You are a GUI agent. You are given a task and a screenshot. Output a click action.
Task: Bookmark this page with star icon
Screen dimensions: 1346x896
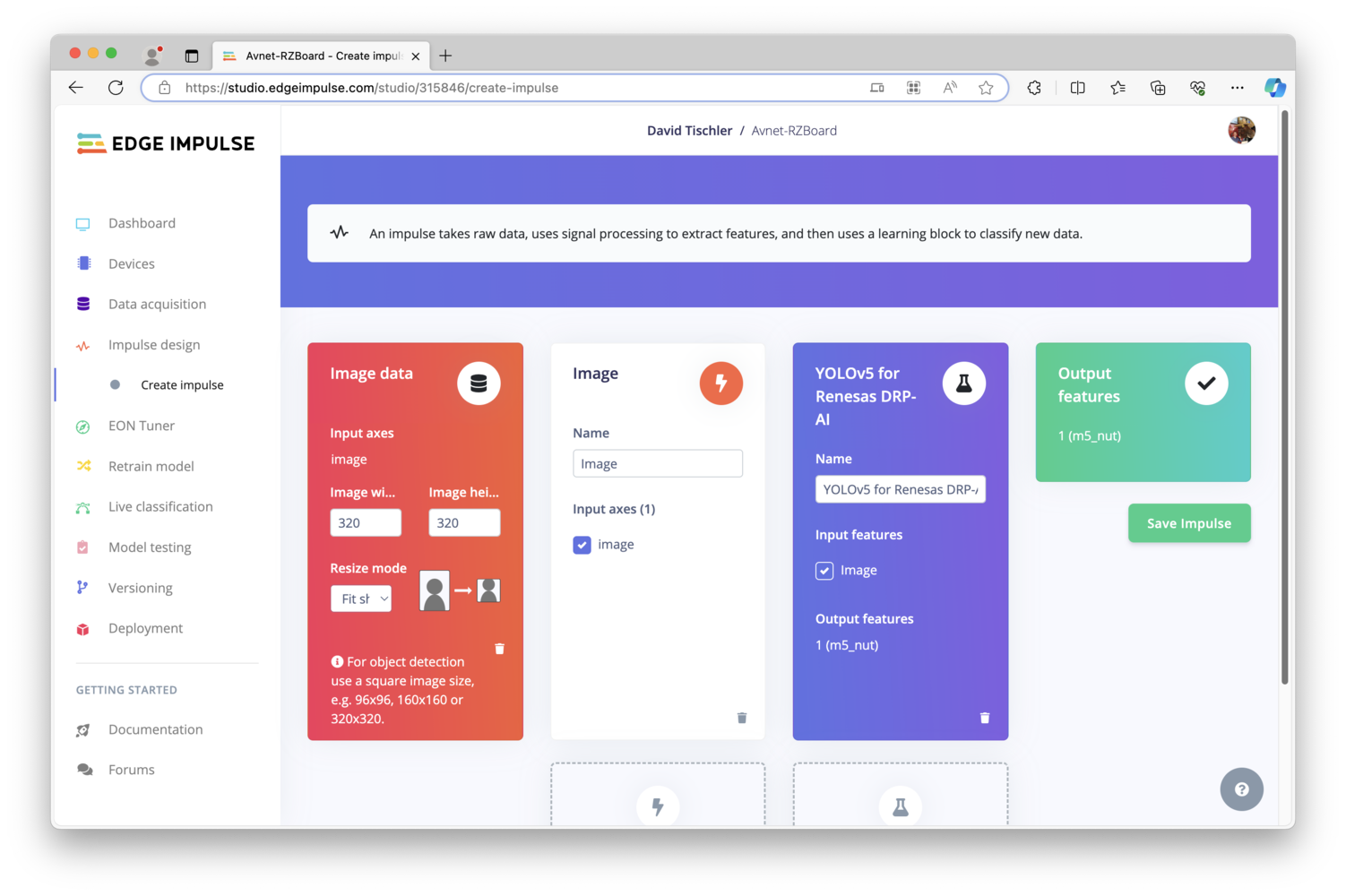986,88
